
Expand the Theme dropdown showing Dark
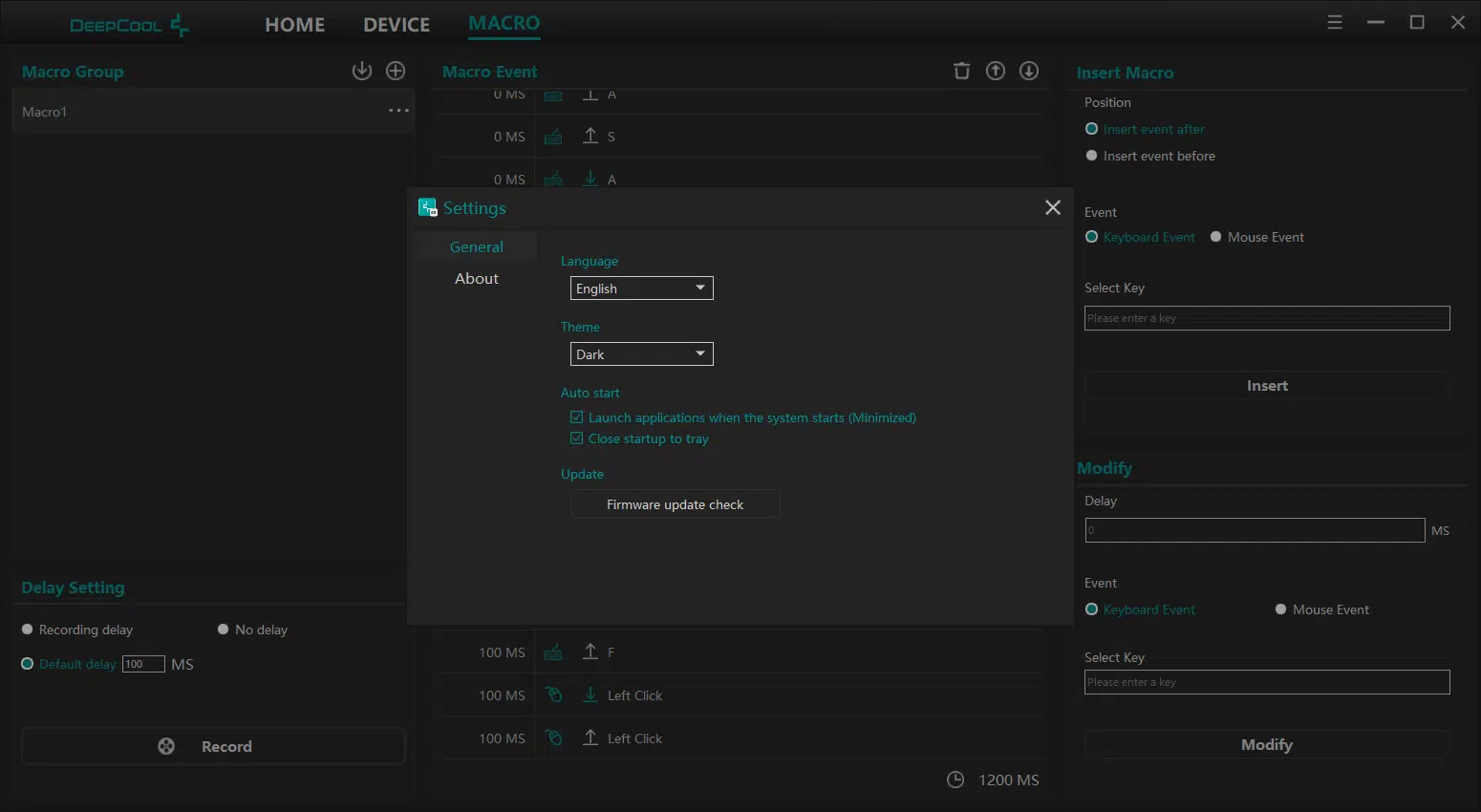(641, 354)
